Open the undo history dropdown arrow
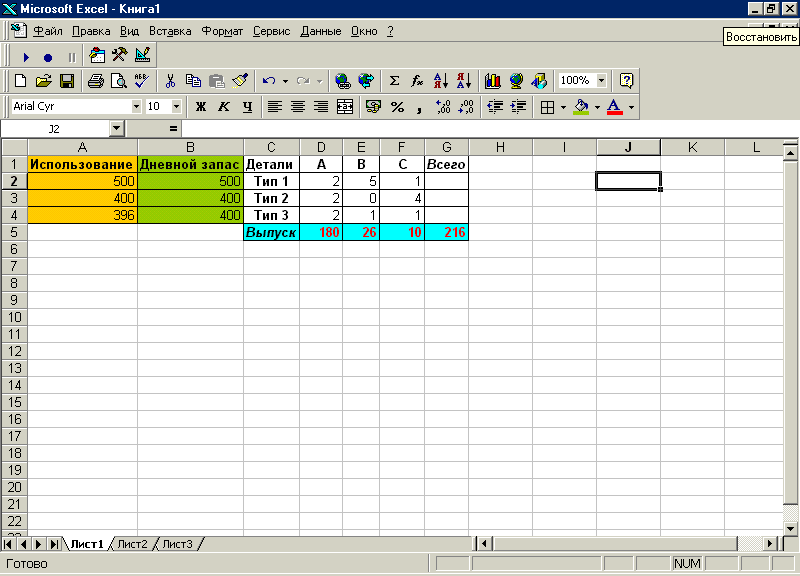Screen dimensions: 800x576 coord(285,81)
